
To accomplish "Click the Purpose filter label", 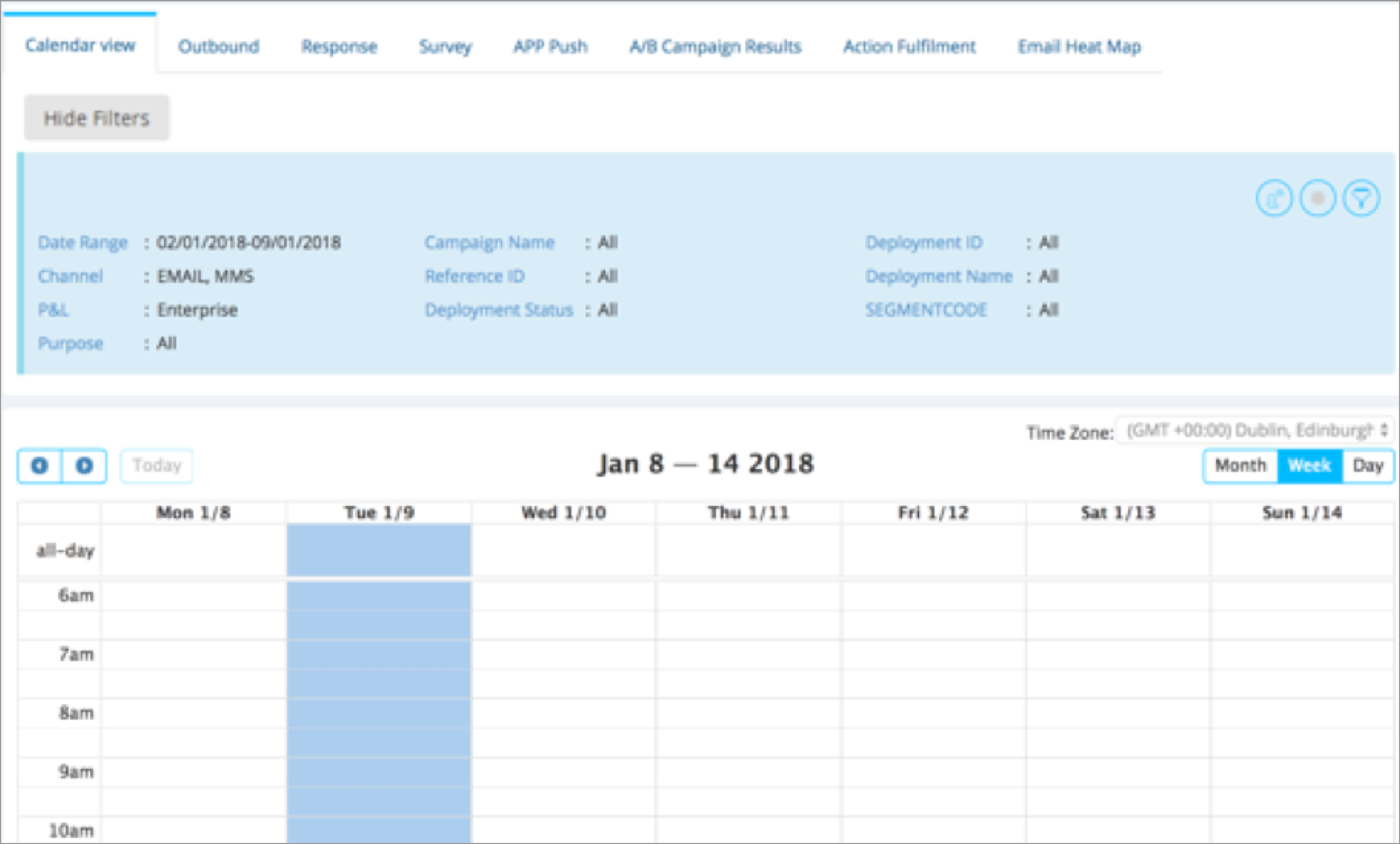I will tap(70, 344).
